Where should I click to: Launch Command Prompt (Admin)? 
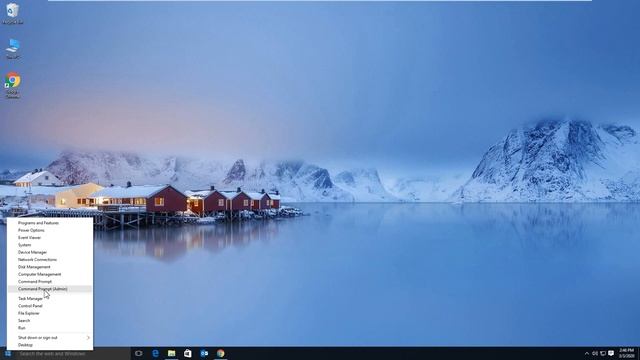(x=50, y=289)
